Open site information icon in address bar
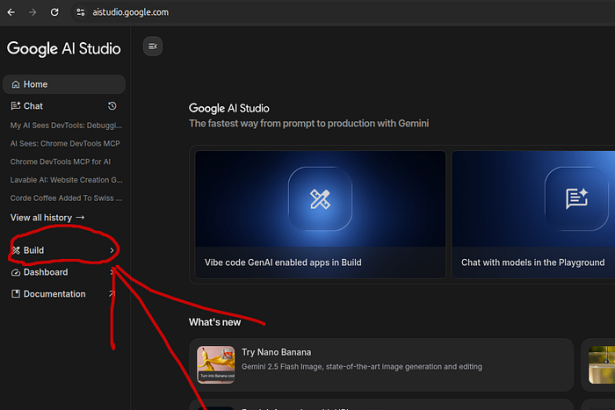 click(x=80, y=13)
